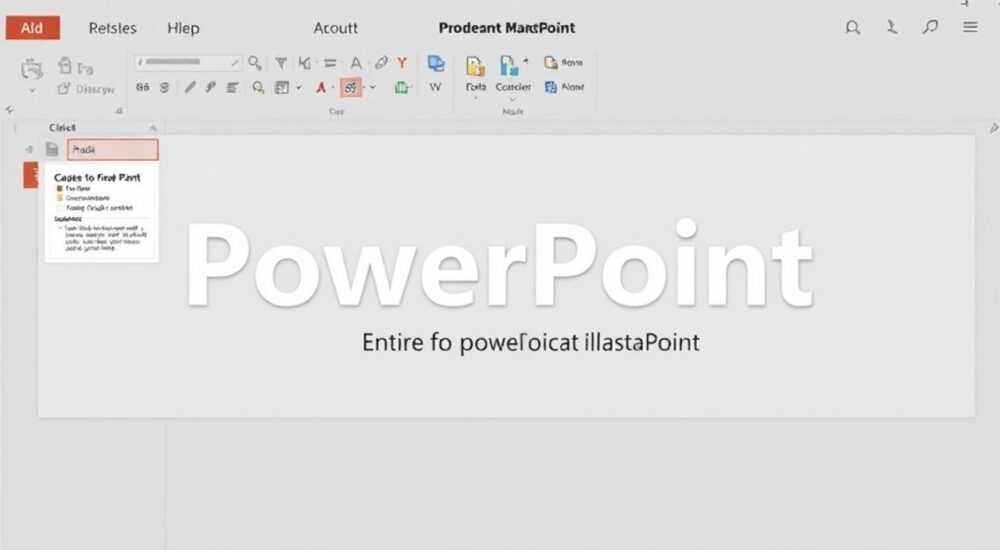Select the 'Entire fo poweroicat illastaPoint' subtitle
The height and width of the screenshot is (550, 1000).
pos(531,343)
